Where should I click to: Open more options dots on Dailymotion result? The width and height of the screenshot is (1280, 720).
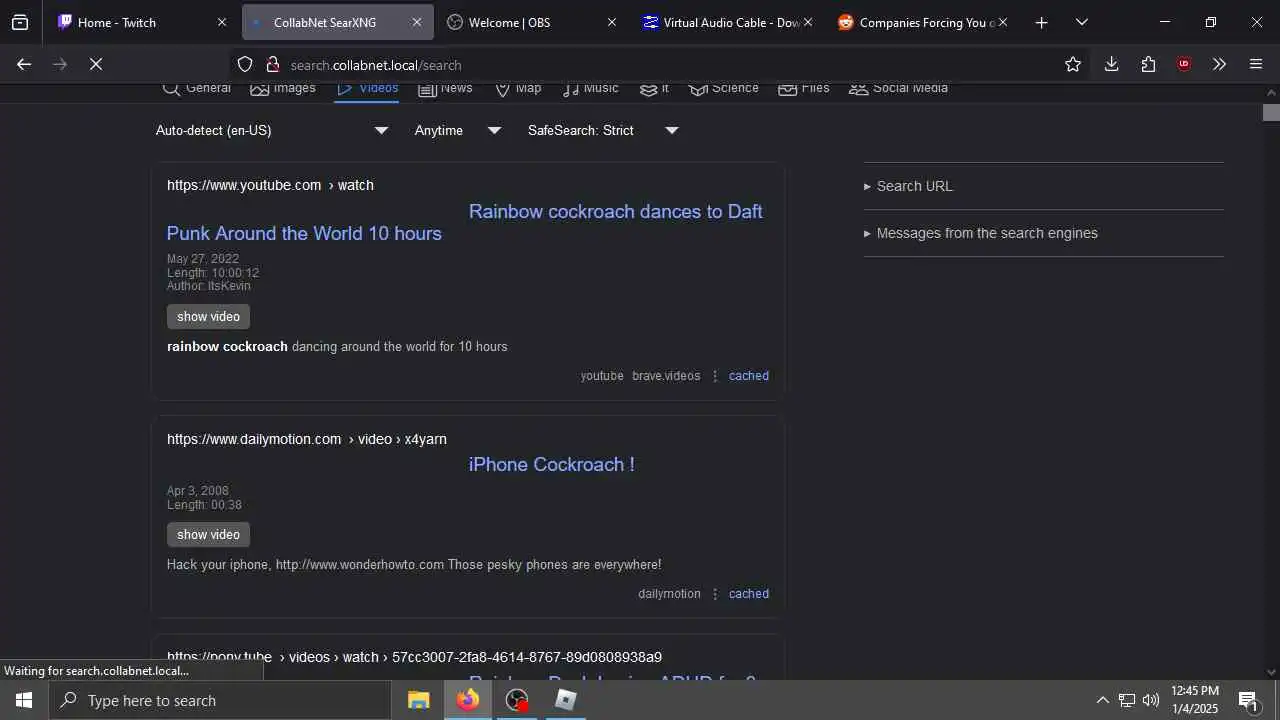[714, 594]
